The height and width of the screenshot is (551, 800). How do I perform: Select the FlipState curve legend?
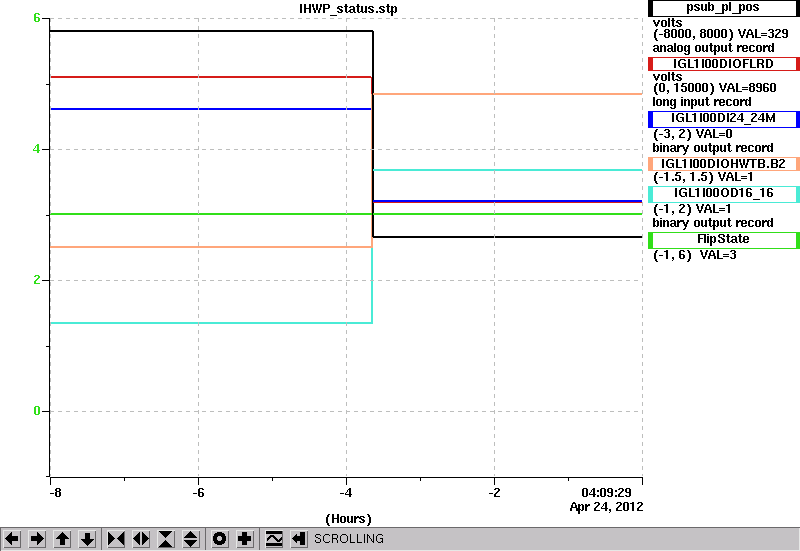[723, 240]
